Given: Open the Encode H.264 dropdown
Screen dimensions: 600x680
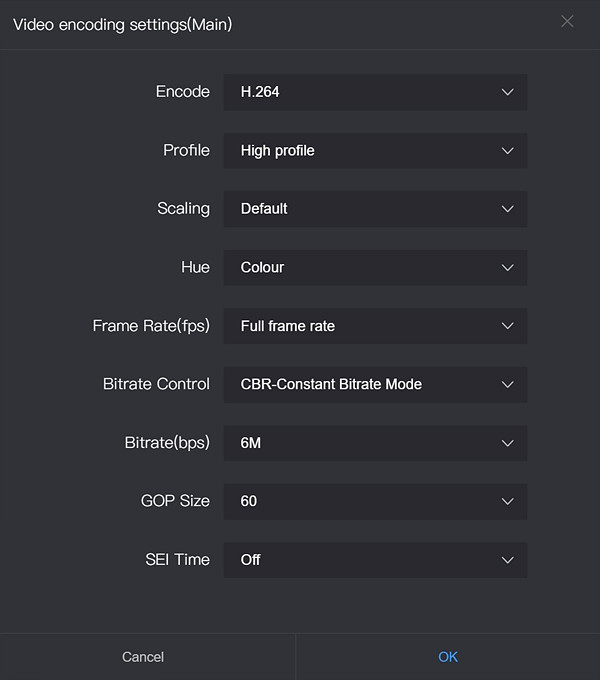Looking at the screenshot, I should pyautogui.click(x=374, y=92).
